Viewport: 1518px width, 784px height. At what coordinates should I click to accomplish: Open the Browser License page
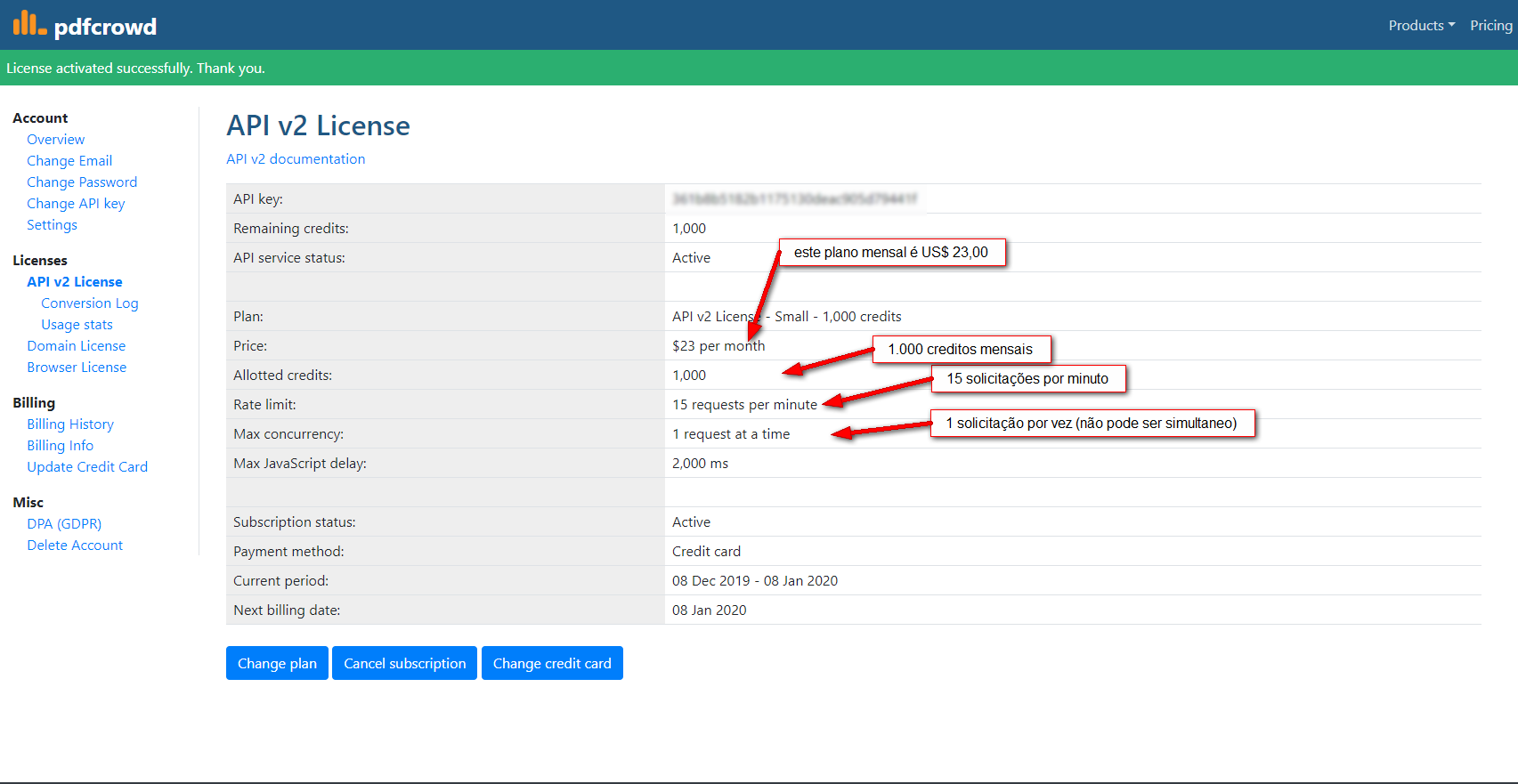point(77,368)
